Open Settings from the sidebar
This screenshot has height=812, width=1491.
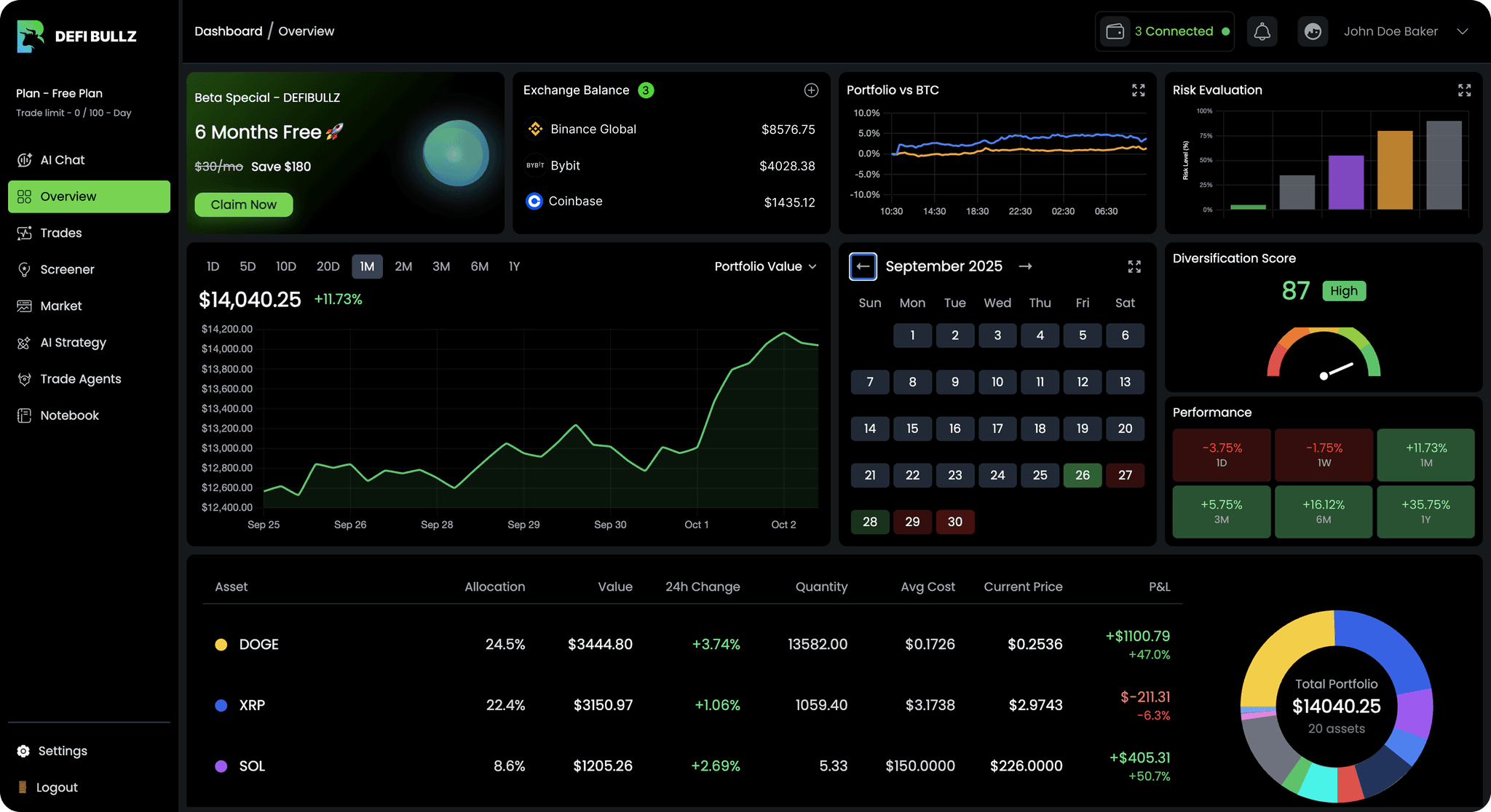coord(63,750)
